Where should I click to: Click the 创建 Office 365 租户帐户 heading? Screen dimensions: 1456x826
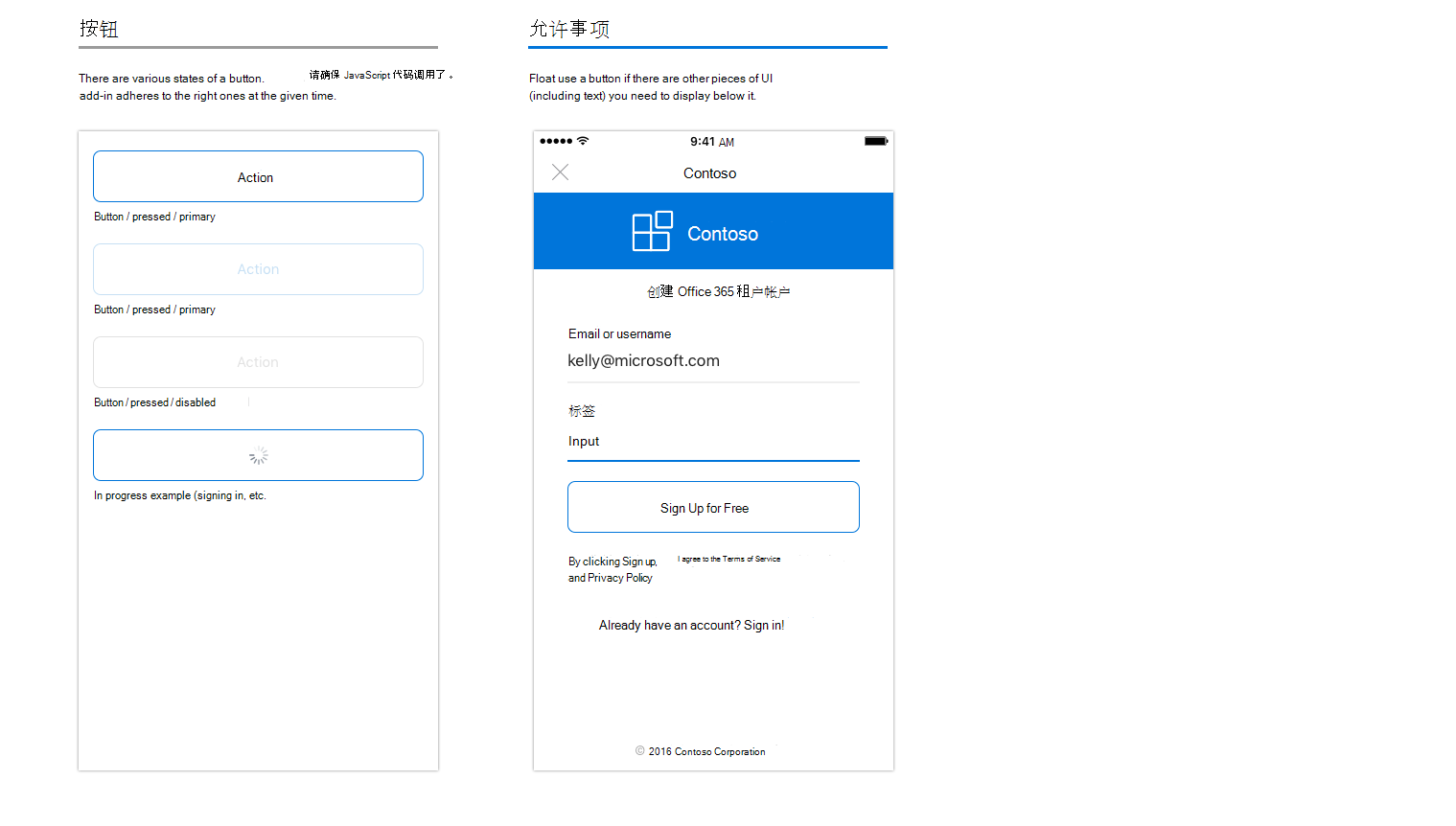click(x=718, y=291)
